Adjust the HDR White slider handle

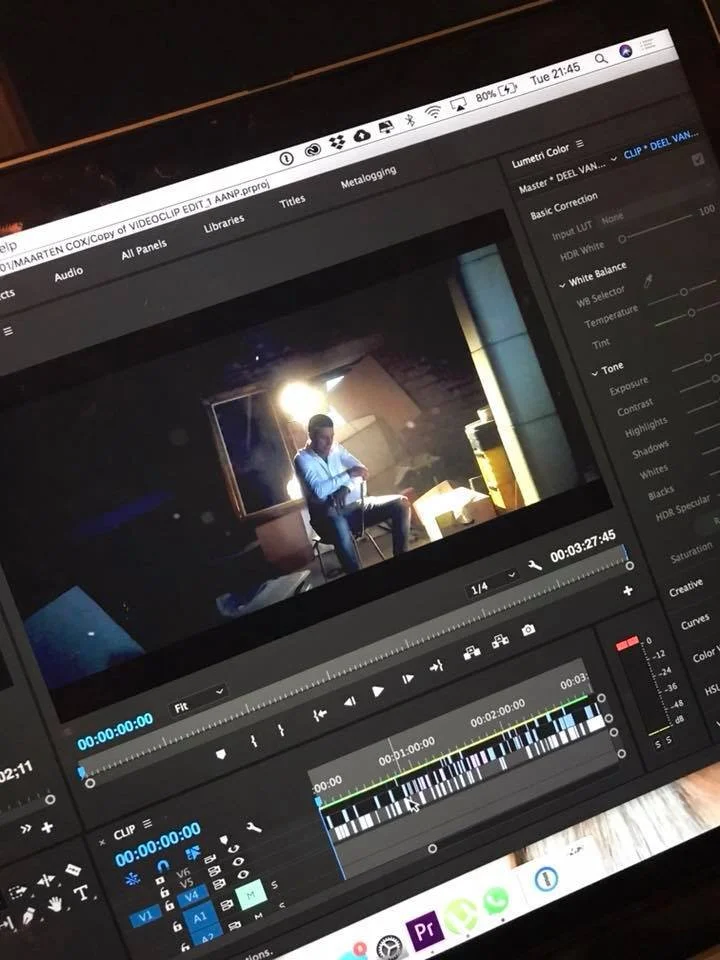(x=622, y=239)
